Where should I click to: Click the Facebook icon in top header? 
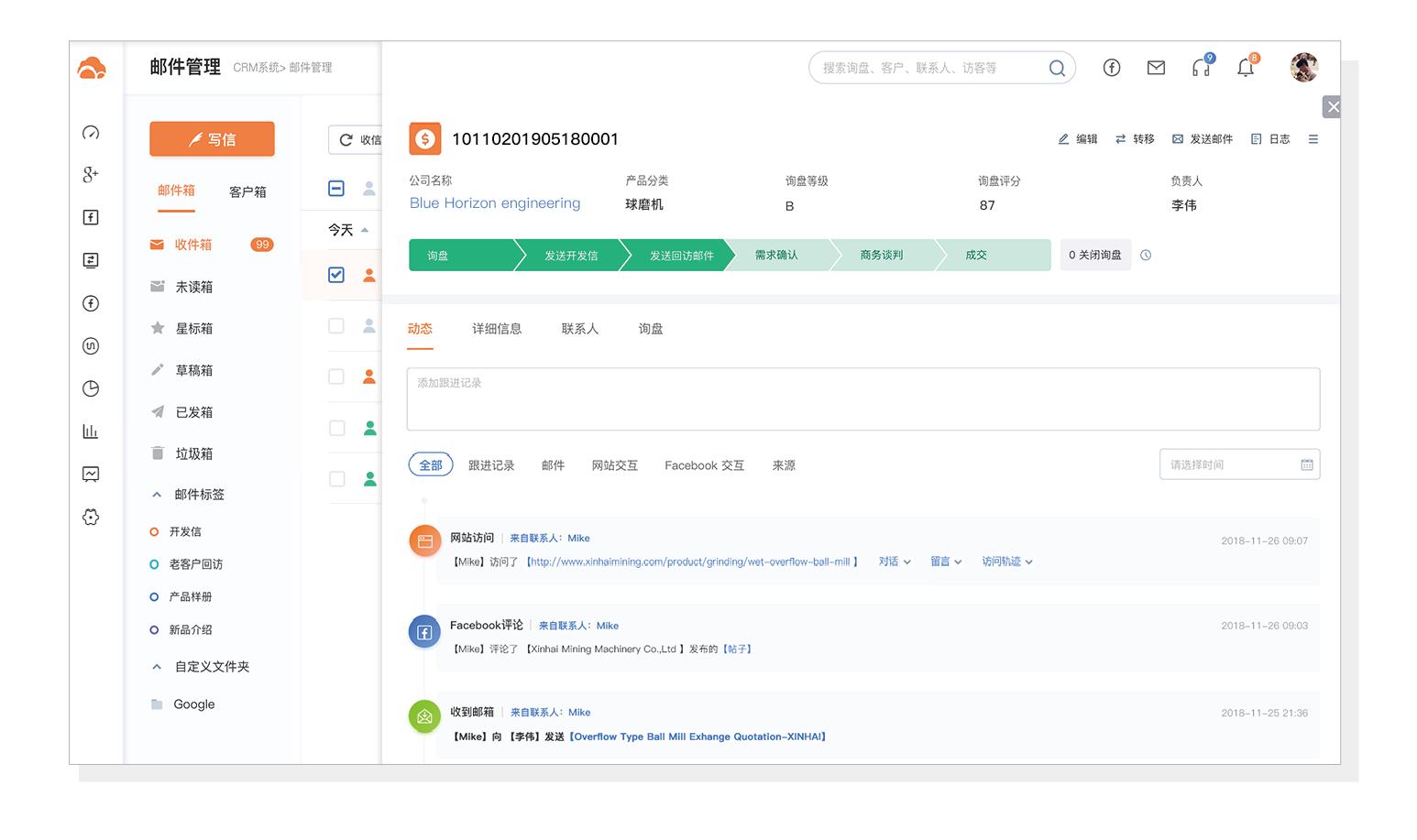(x=1111, y=68)
